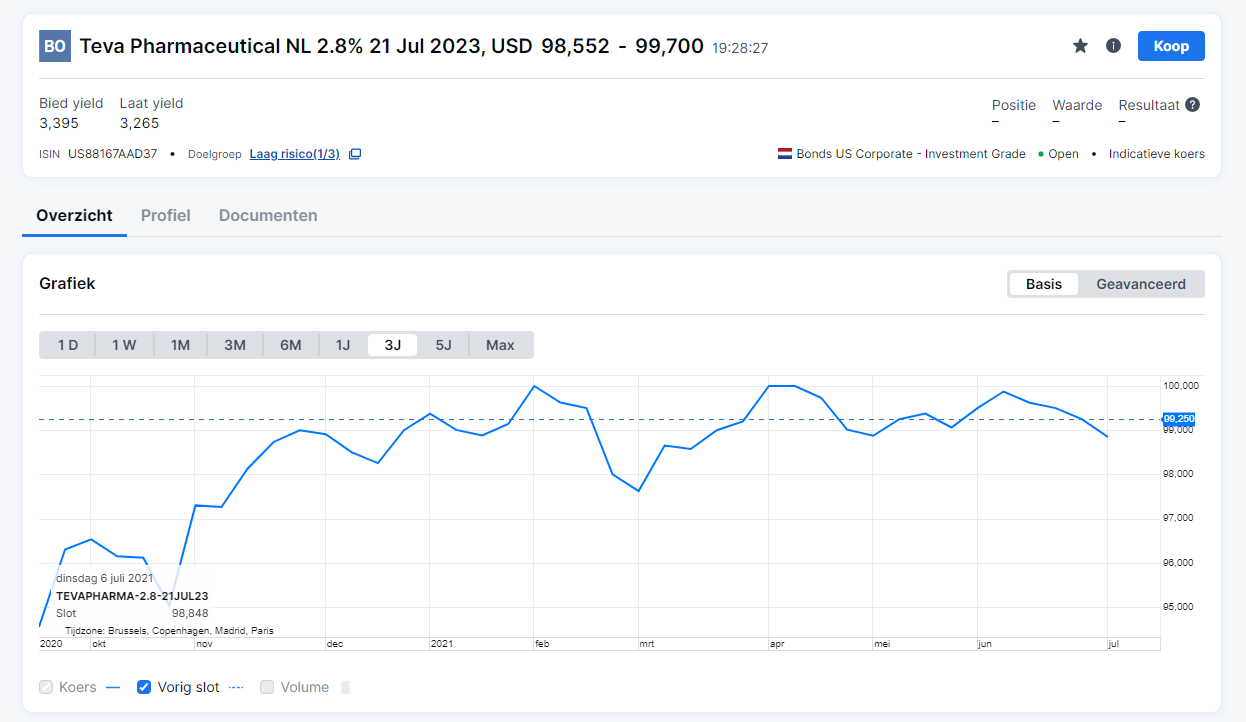1246x722 pixels.
Task: Click the BO bond type badge
Action: [55, 46]
